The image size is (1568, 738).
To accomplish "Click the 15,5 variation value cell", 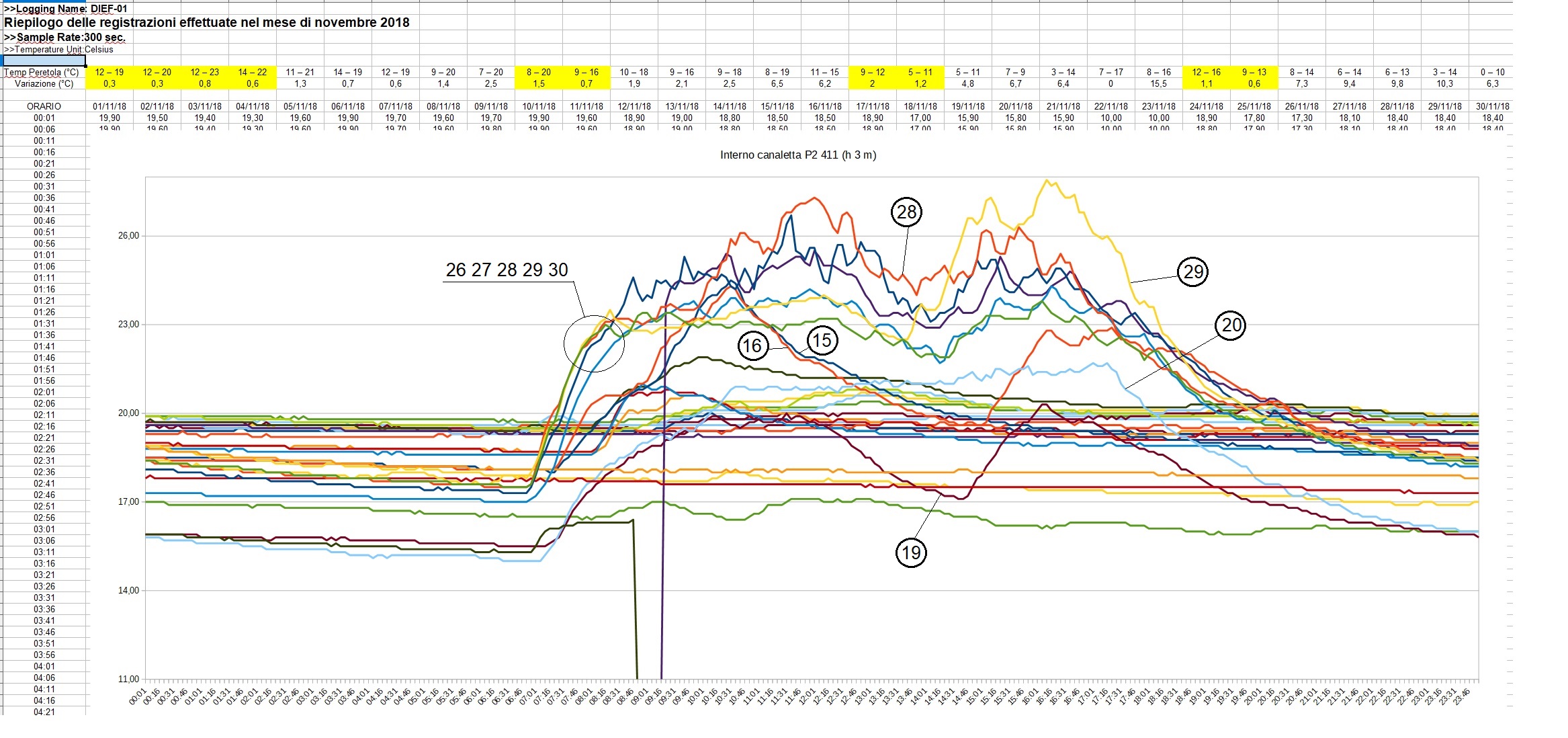I will (x=1158, y=83).
